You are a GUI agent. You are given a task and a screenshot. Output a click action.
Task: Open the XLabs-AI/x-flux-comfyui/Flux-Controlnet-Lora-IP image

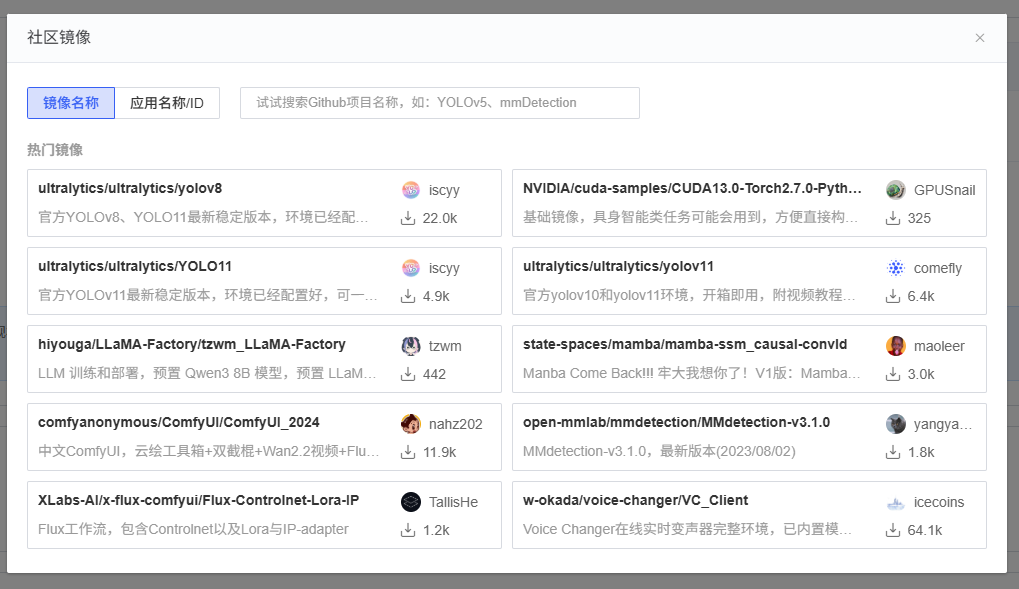click(264, 515)
